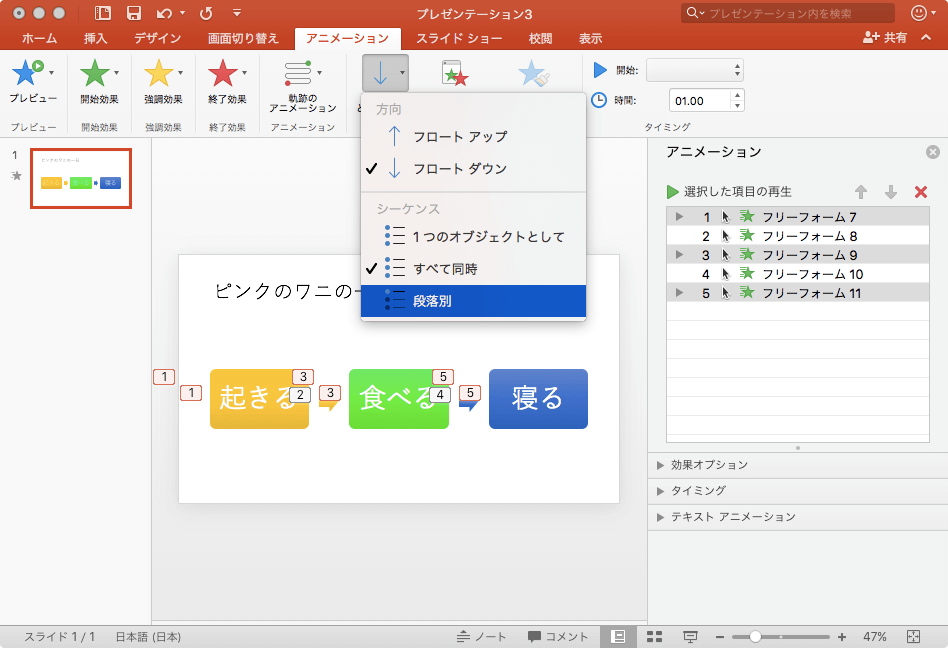Choose すべて同時 sequence option
This screenshot has width=948, height=648.
[473, 268]
